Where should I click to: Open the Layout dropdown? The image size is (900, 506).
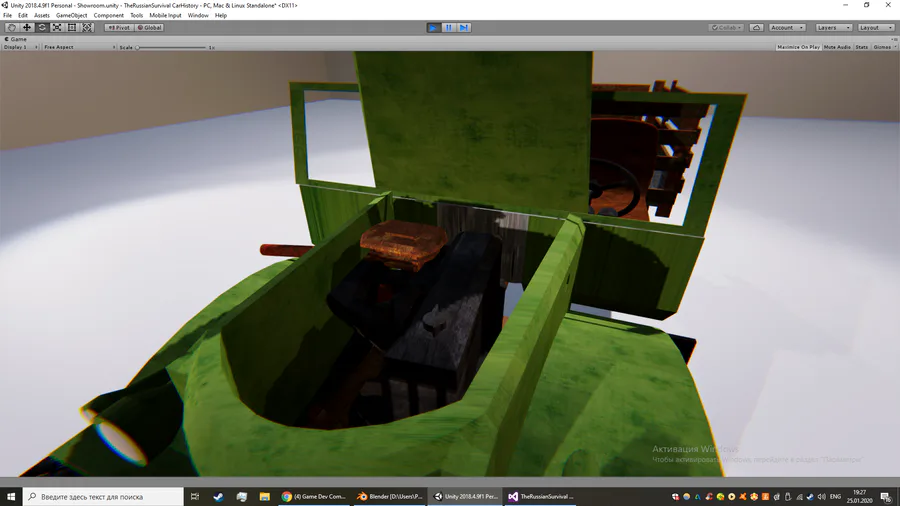coord(876,28)
